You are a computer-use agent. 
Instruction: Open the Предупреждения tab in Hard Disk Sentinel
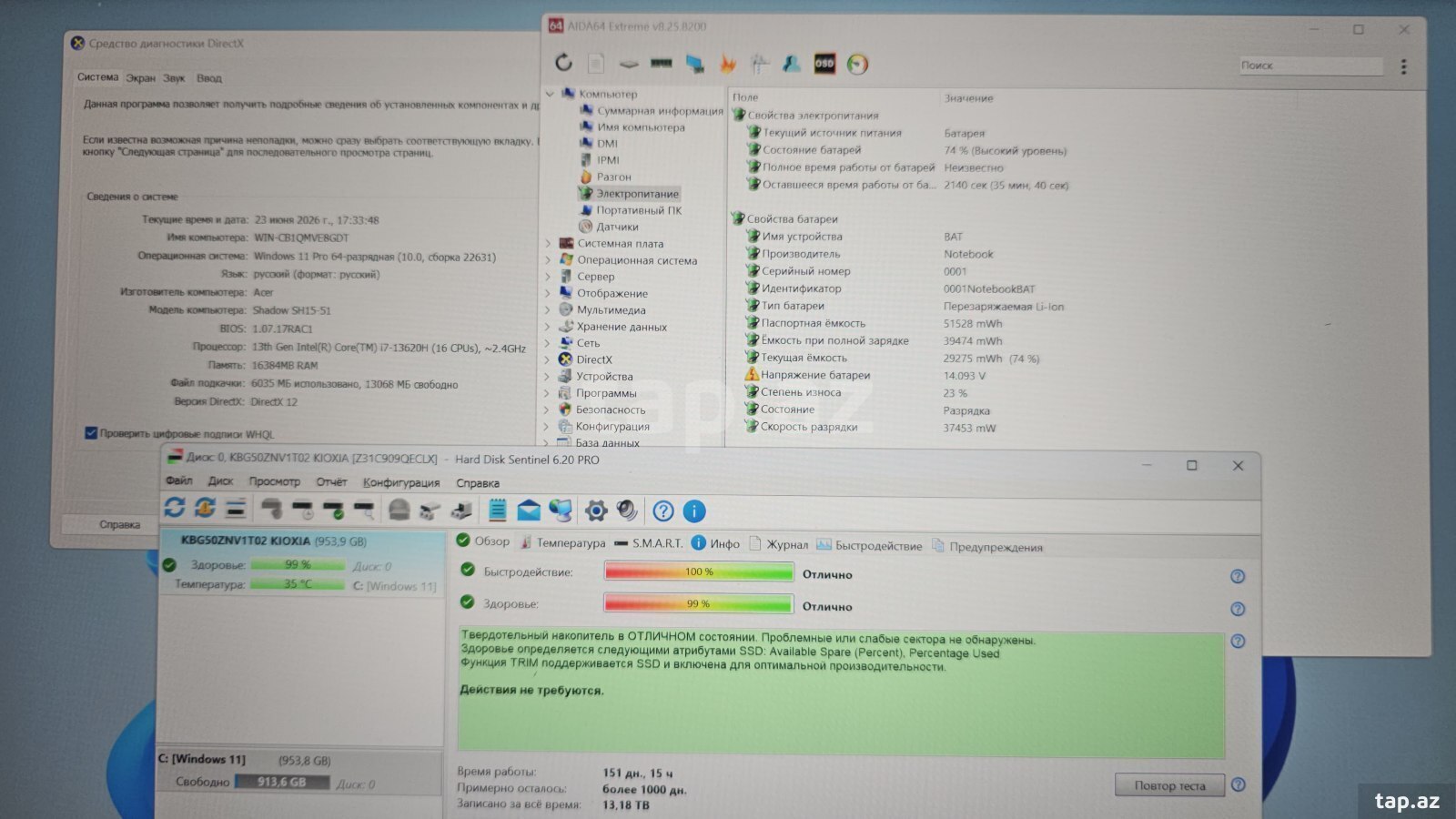(x=987, y=547)
